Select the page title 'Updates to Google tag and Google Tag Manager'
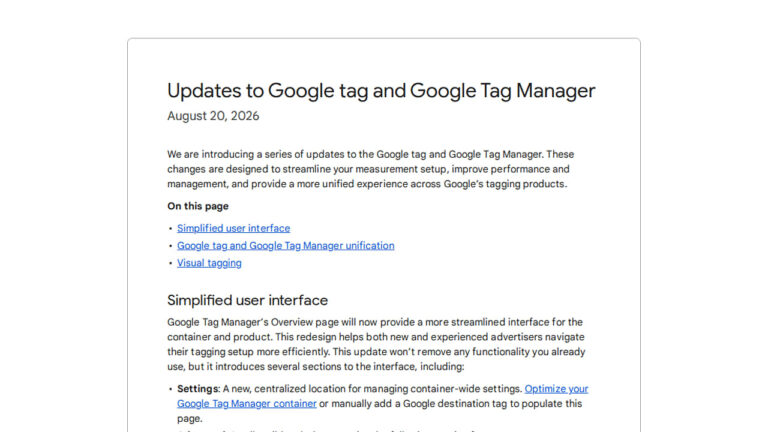Viewport: 768px width, 432px height. click(381, 91)
